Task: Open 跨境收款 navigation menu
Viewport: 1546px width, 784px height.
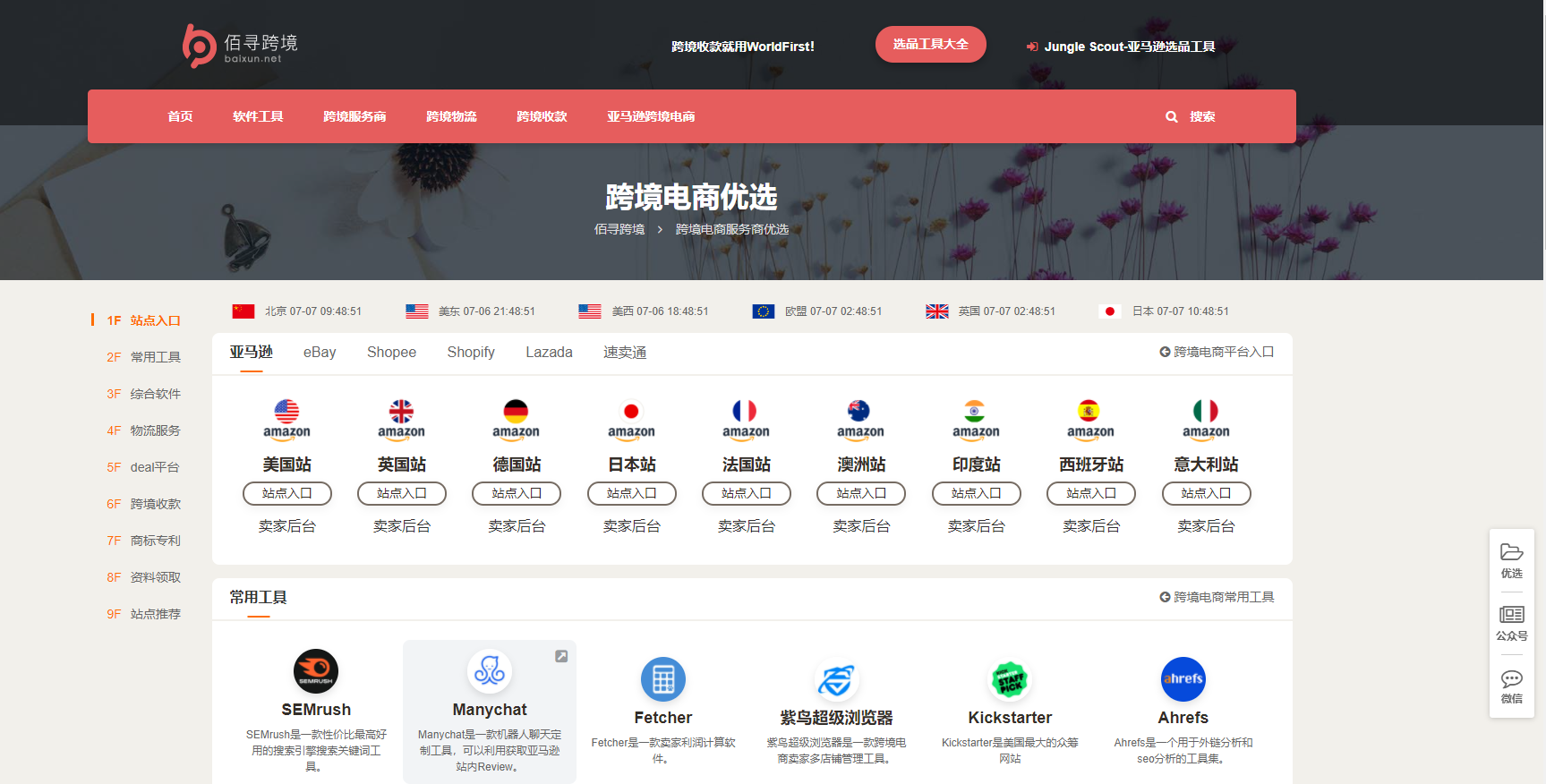Action: tap(542, 116)
